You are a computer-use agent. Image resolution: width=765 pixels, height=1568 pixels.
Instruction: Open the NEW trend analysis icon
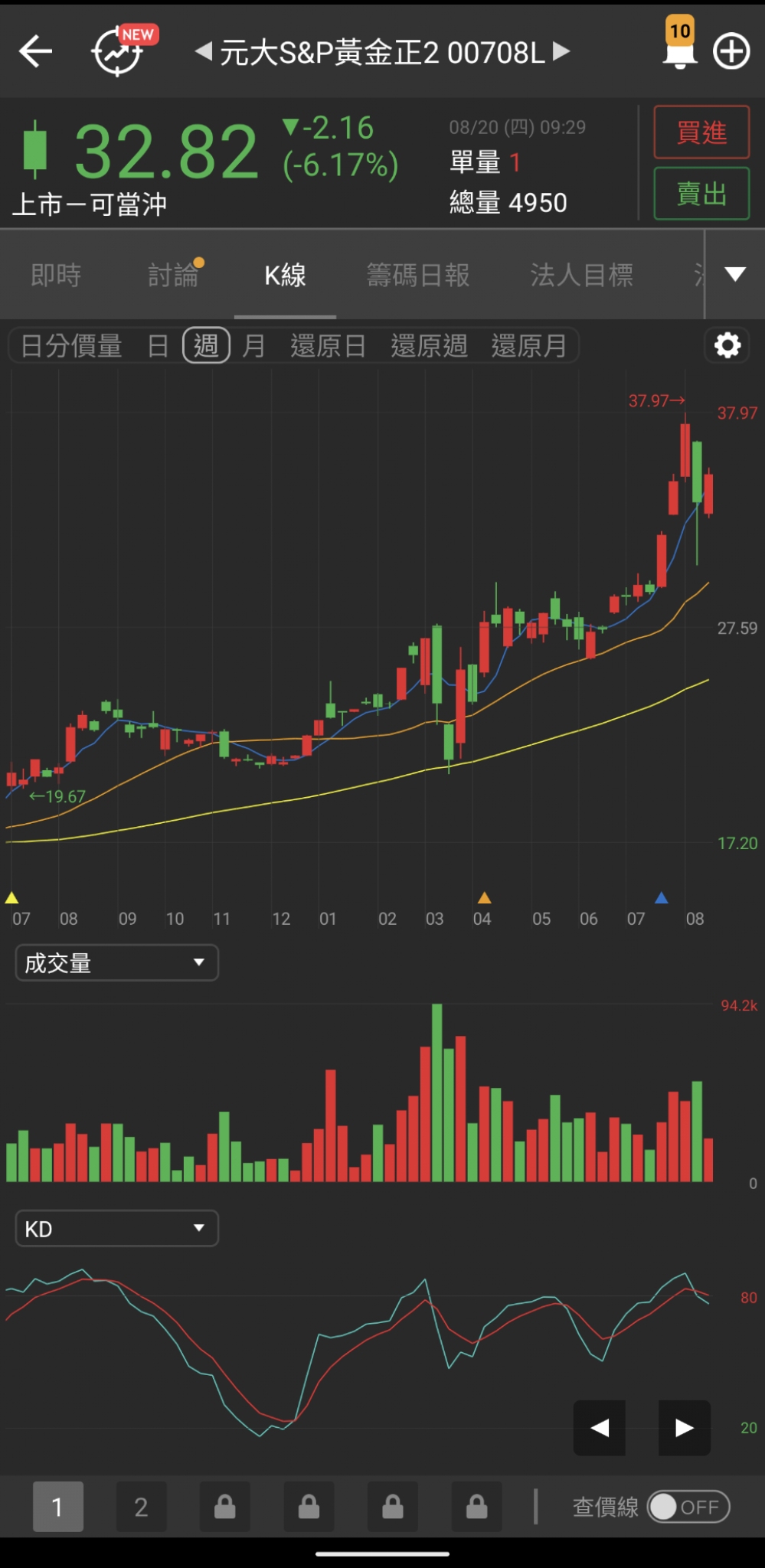[119, 51]
